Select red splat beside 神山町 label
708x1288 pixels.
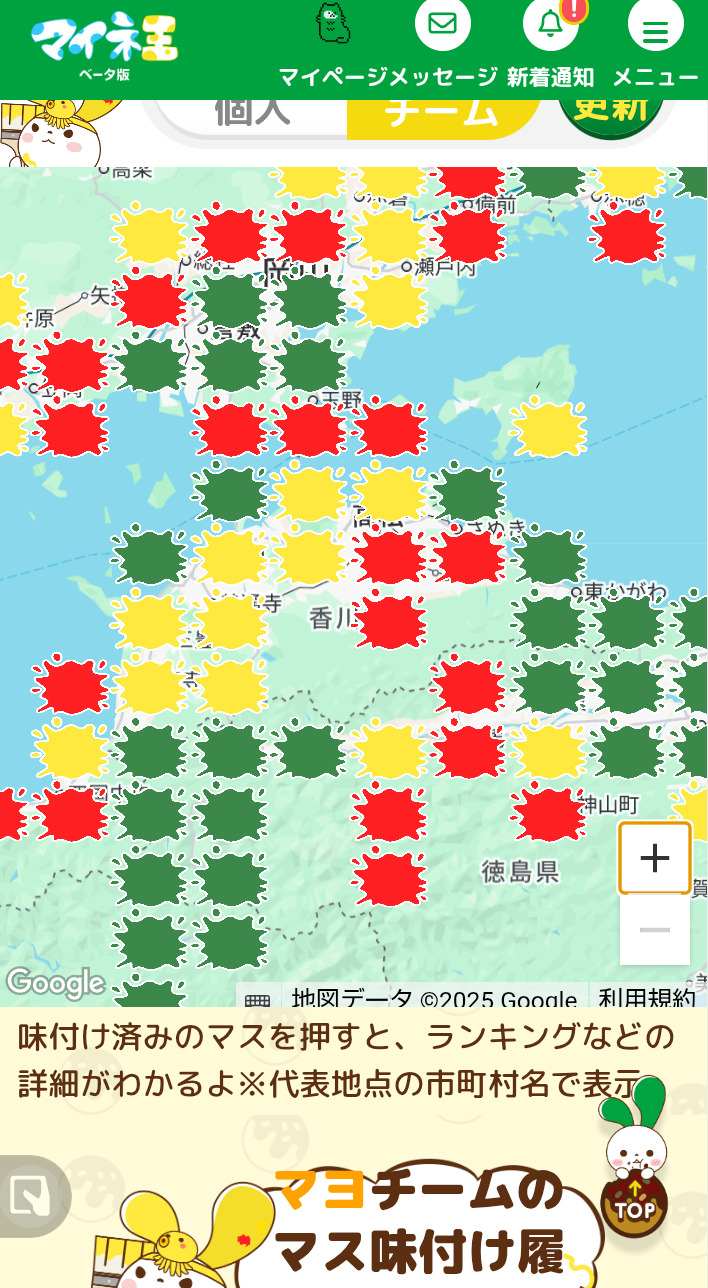(548, 813)
